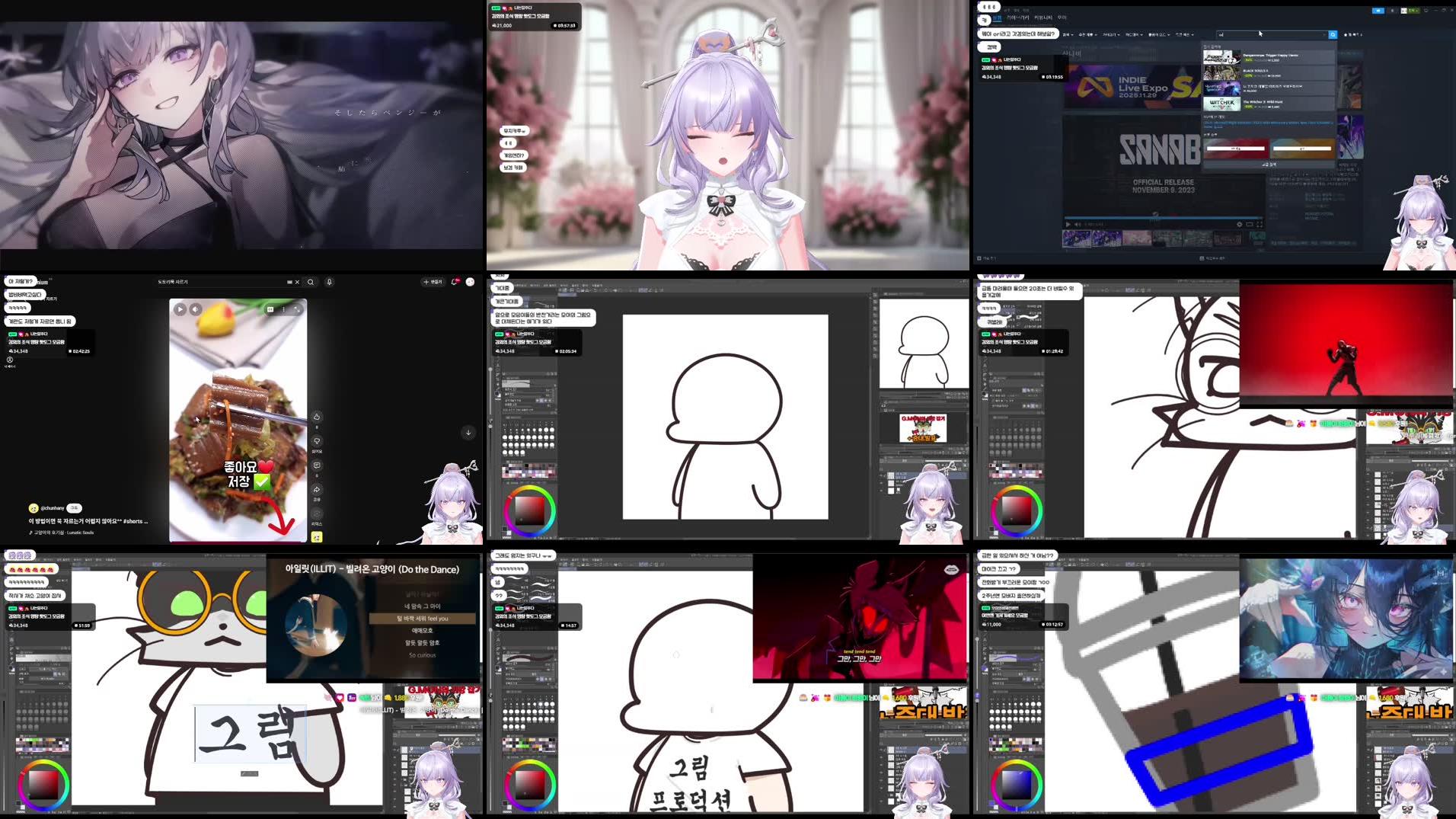Switch to the Steam Library tab
The height and width of the screenshot is (819, 1456).
click(x=1018, y=18)
